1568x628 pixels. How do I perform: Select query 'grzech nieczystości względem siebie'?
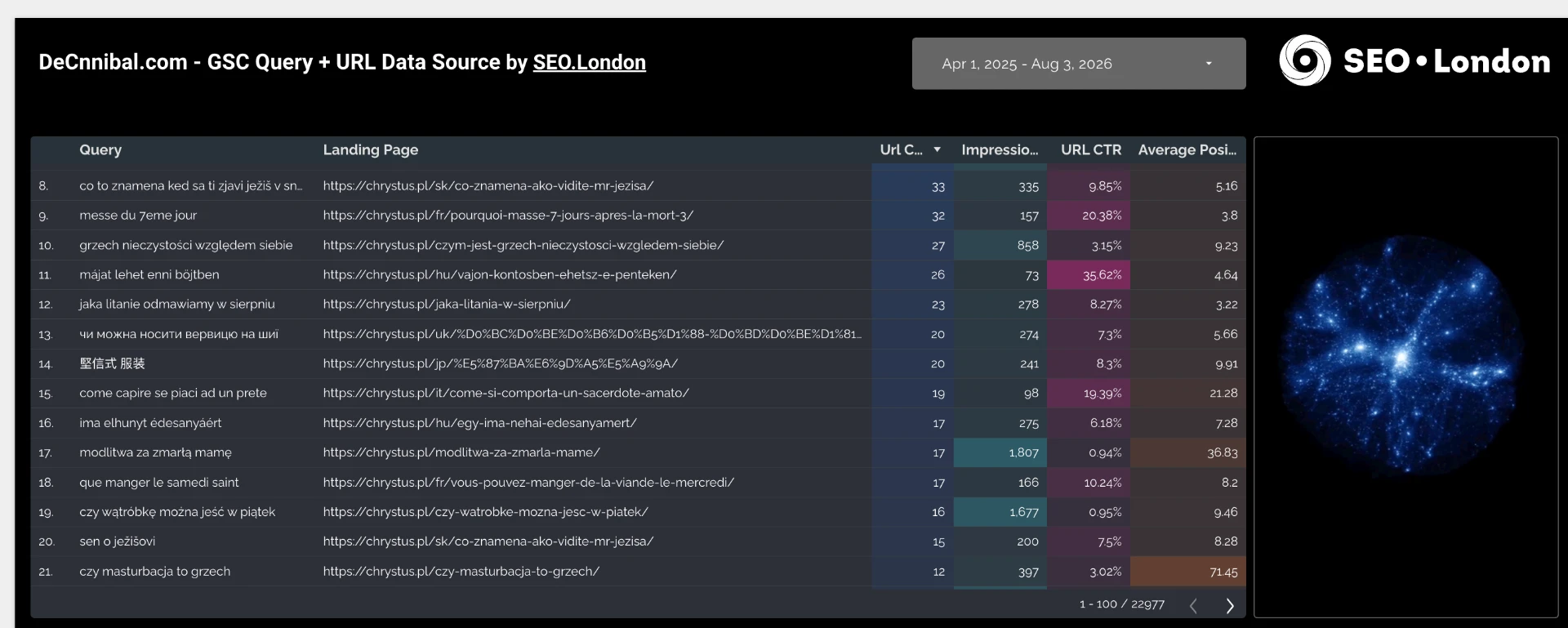click(186, 245)
